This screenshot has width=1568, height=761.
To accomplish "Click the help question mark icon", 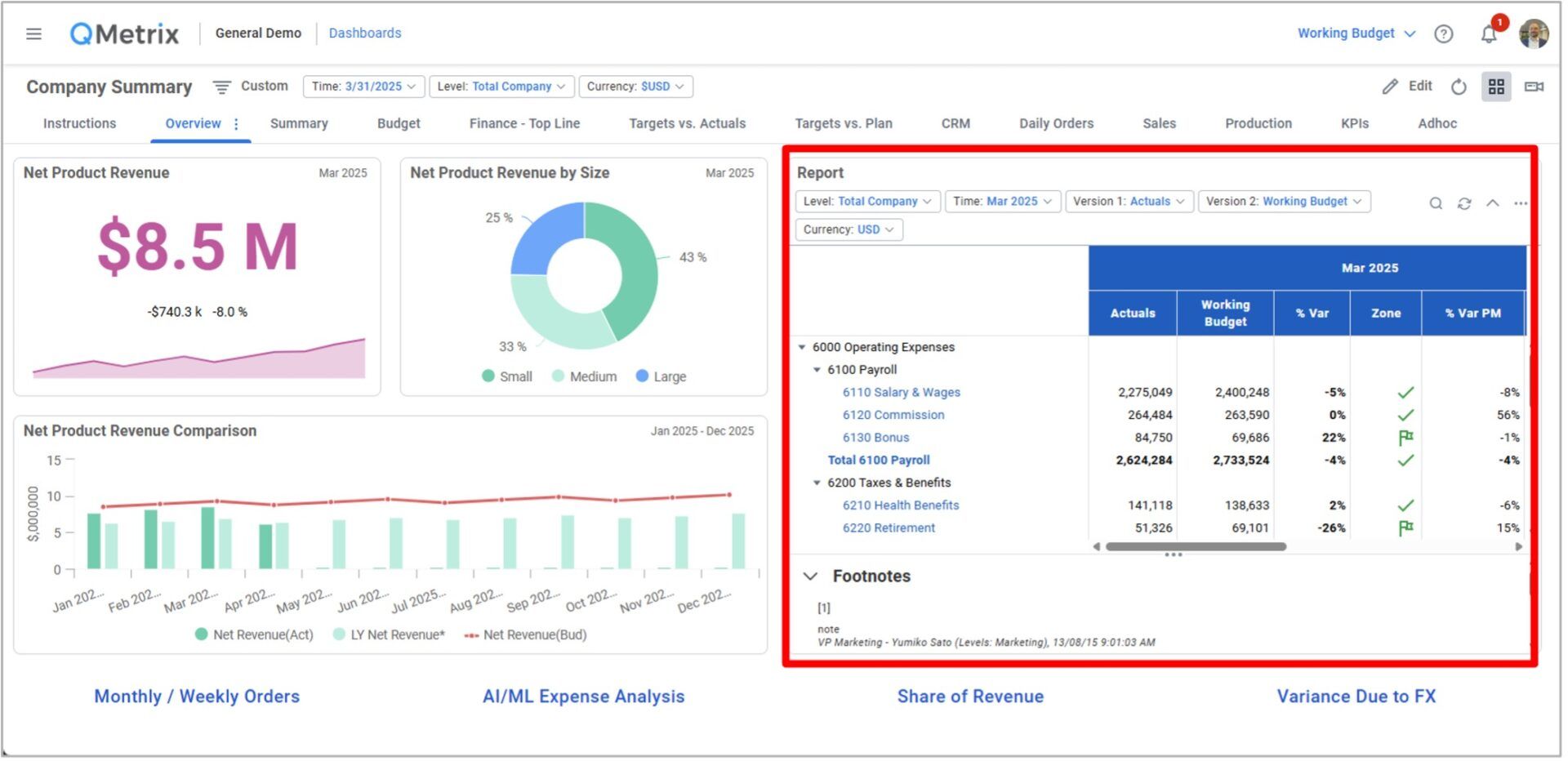I will coord(1443,33).
